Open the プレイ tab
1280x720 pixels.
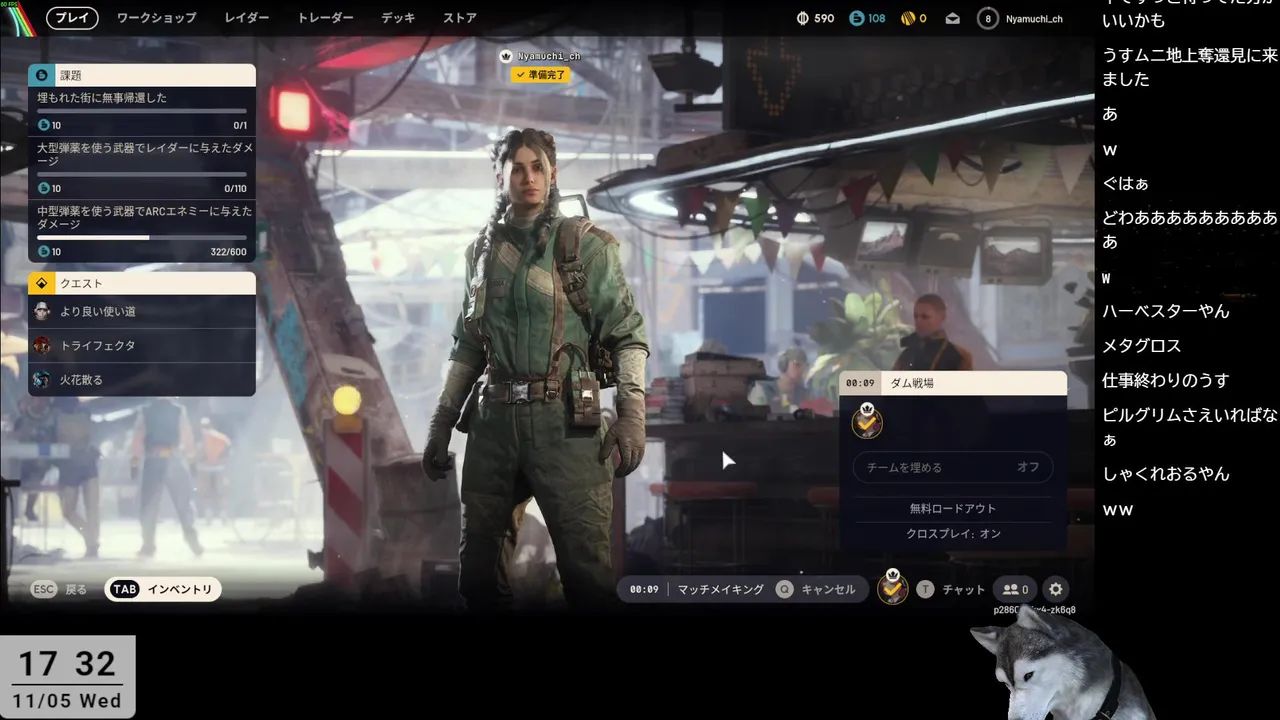[72, 18]
